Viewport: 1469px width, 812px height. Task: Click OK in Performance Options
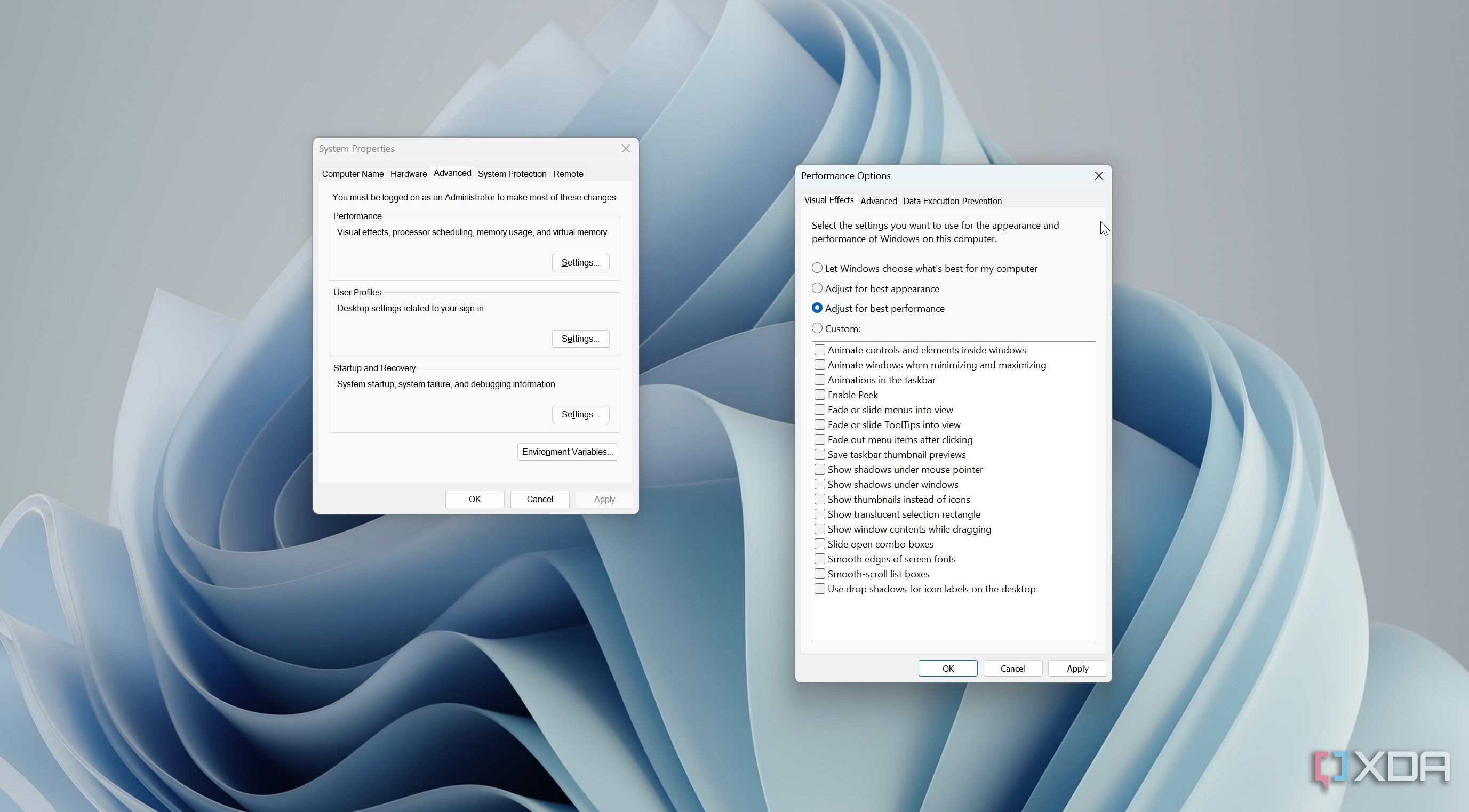point(948,669)
